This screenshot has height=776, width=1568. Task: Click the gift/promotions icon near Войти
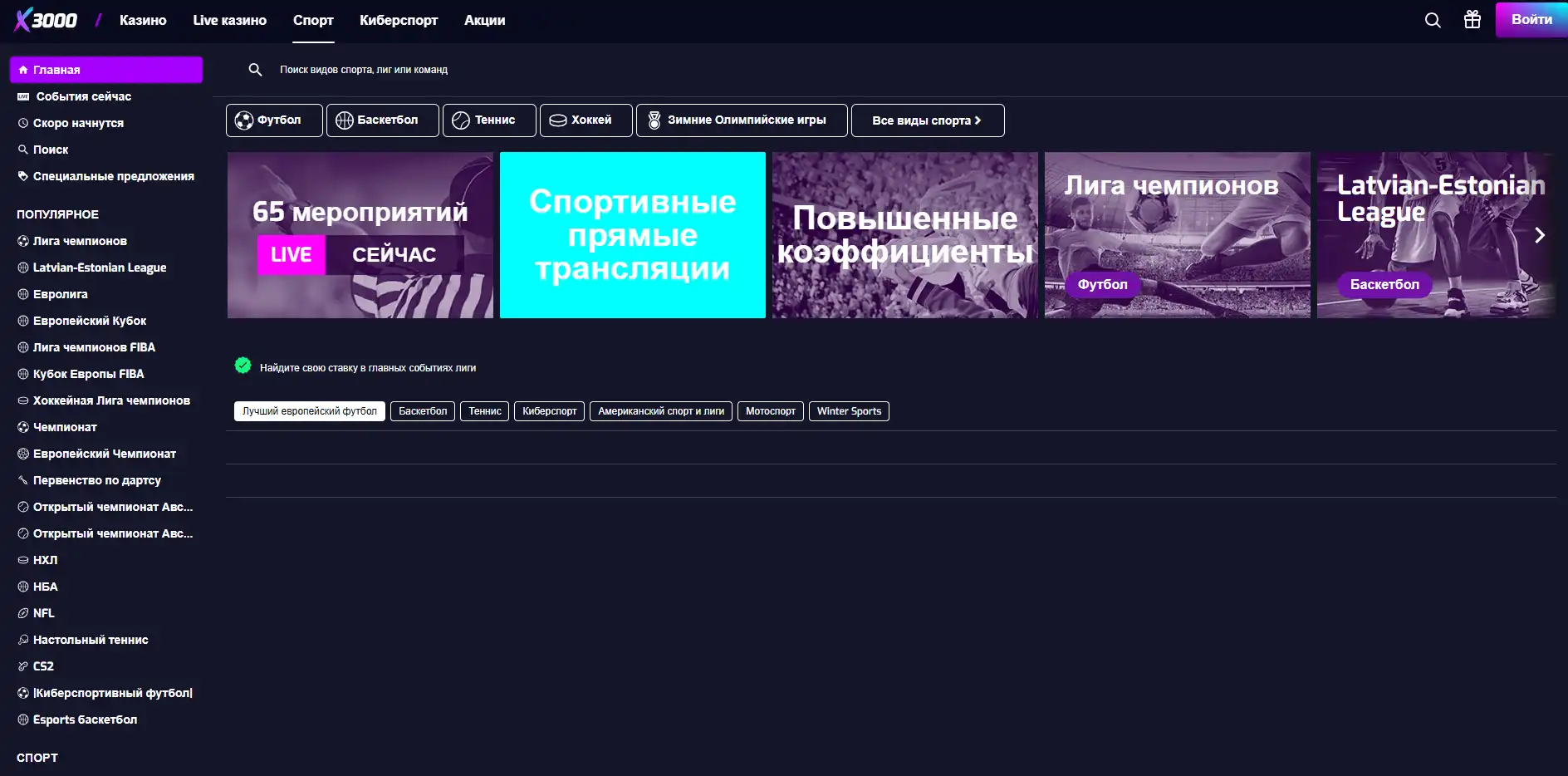1472,20
